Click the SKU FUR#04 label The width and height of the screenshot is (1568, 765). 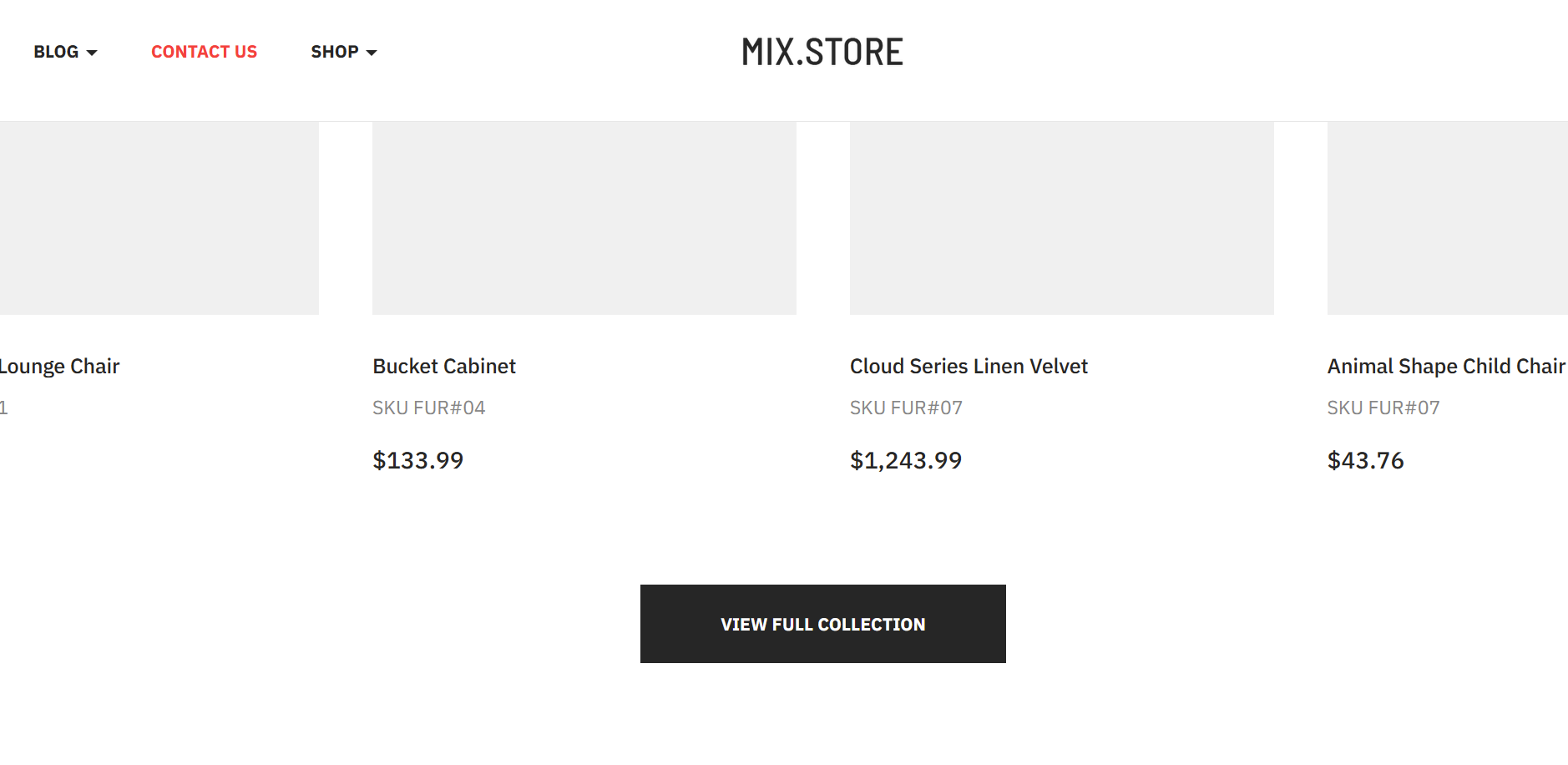tap(428, 408)
